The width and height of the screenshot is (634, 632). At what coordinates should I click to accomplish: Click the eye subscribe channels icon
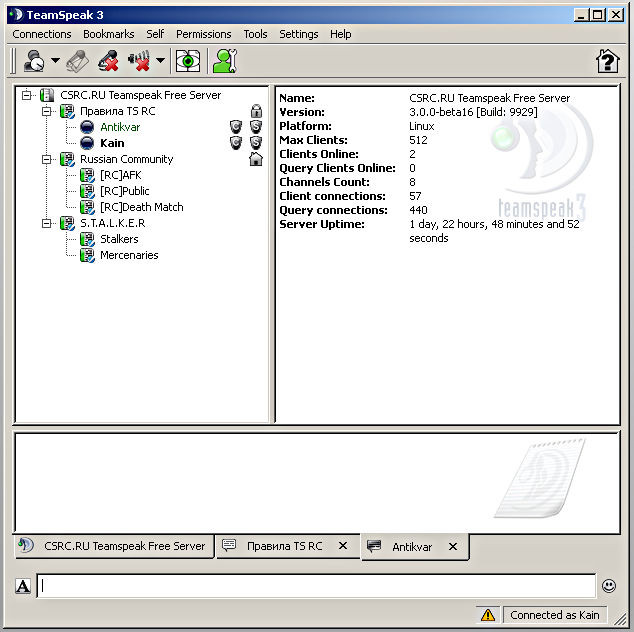pyautogui.click(x=188, y=61)
